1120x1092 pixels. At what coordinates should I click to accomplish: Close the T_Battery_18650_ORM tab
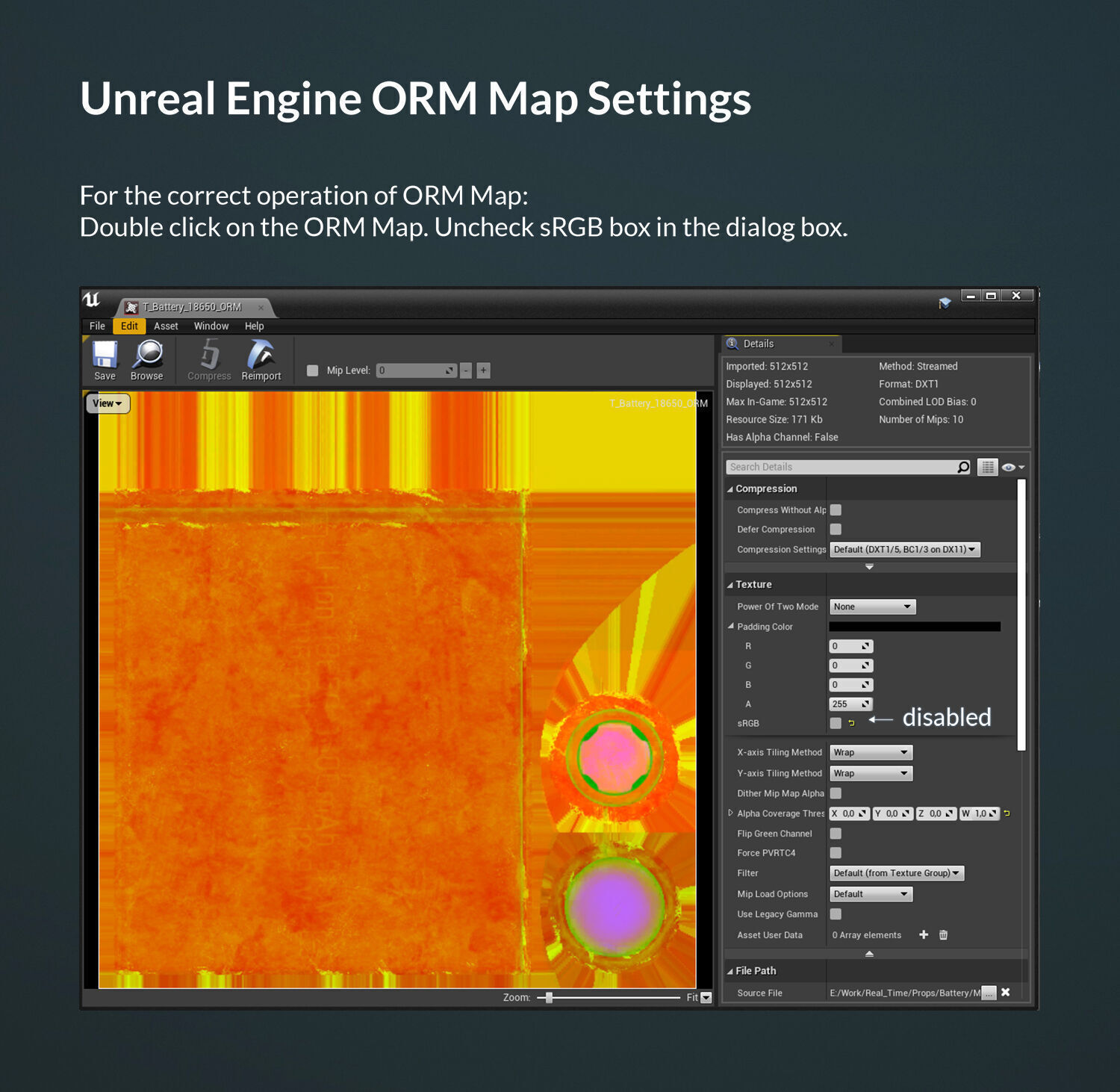tap(261, 308)
